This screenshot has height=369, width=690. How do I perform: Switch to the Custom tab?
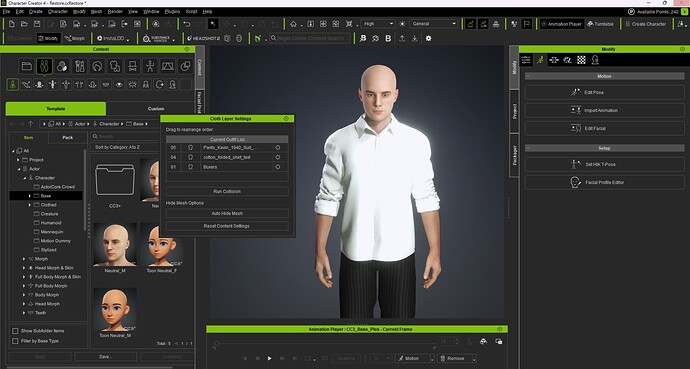[x=156, y=109]
